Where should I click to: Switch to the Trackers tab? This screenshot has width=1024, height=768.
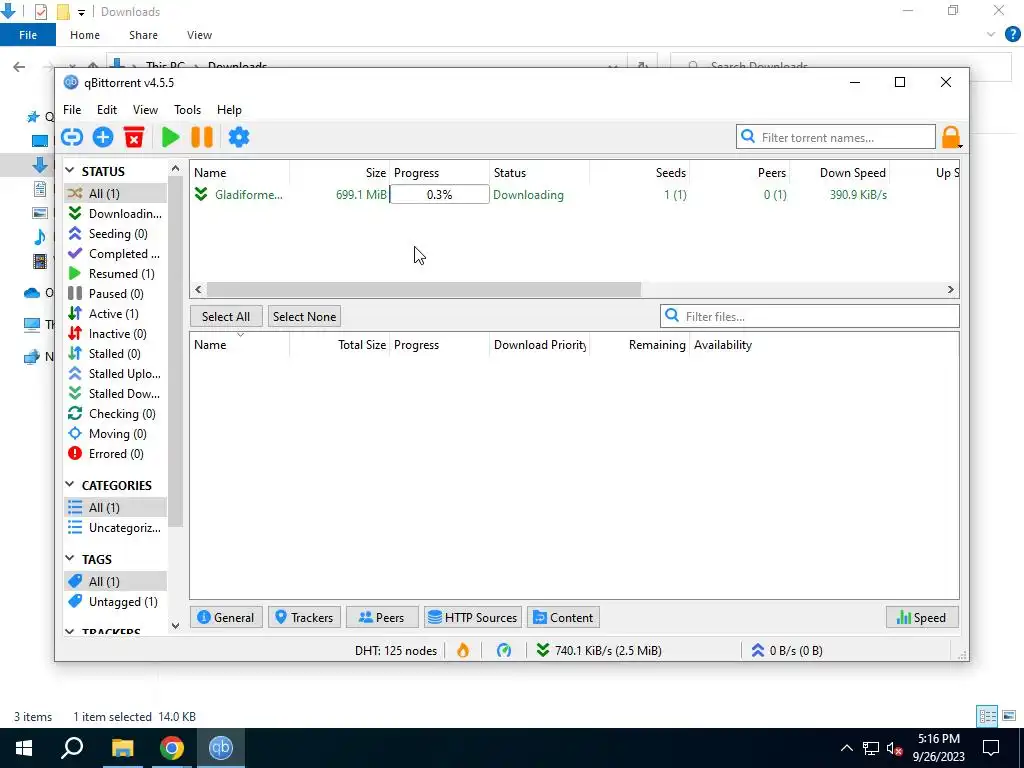(x=304, y=617)
